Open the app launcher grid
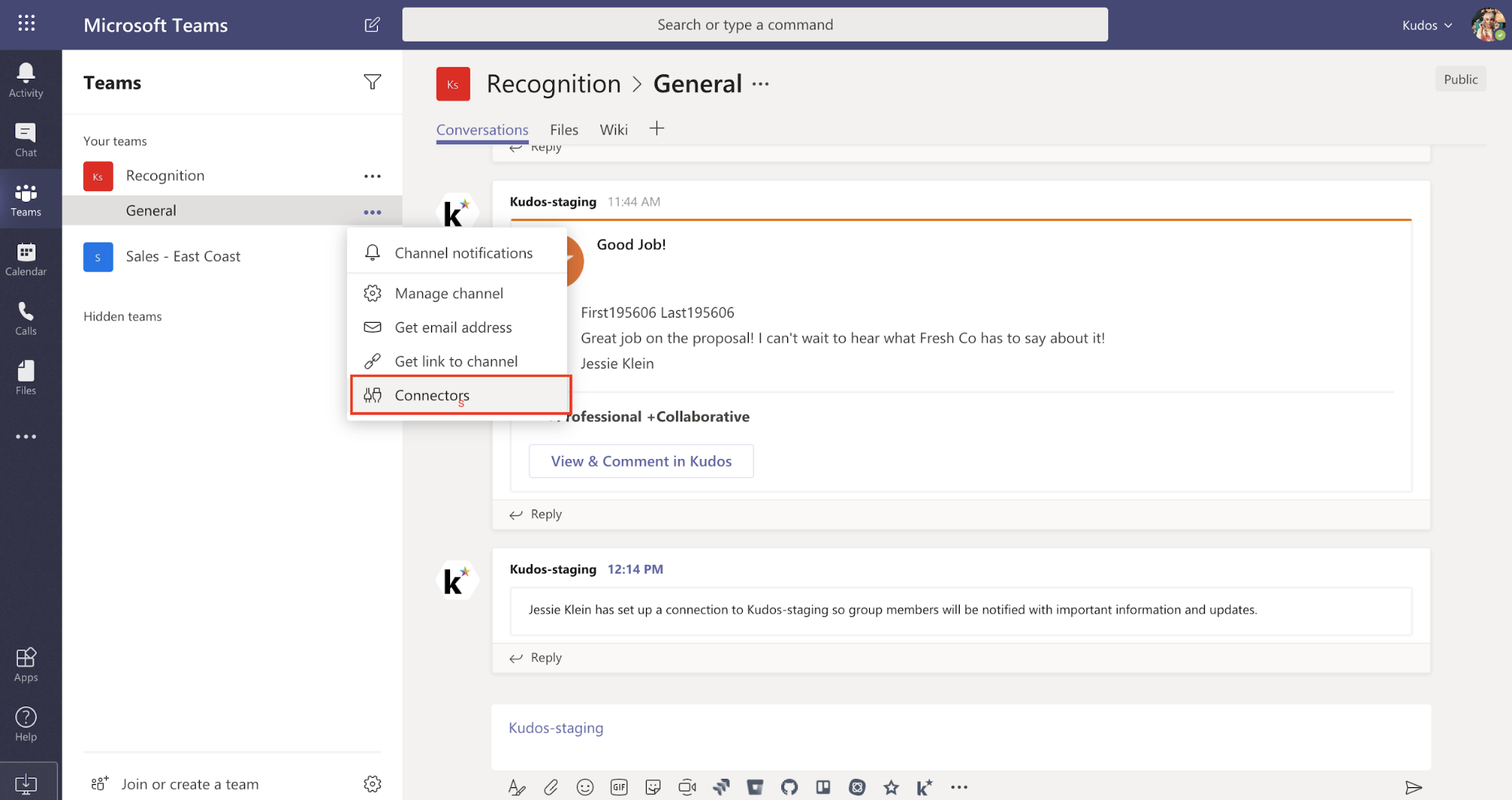 tap(26, 23)
